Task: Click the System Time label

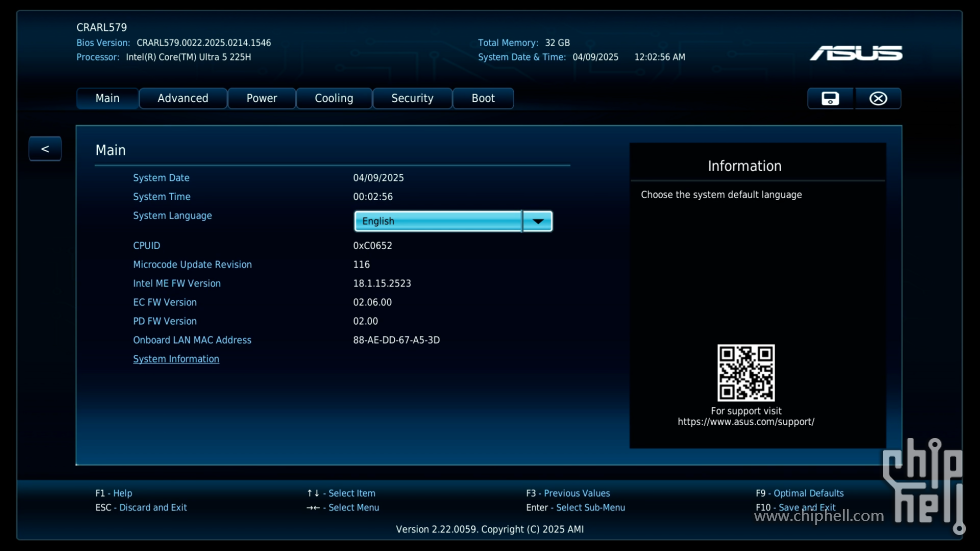Action: 162,197
